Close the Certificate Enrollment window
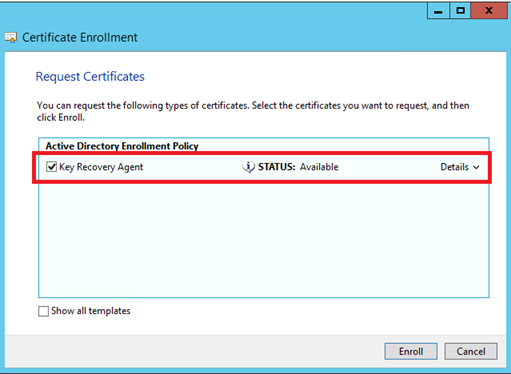 coord(489,11)
